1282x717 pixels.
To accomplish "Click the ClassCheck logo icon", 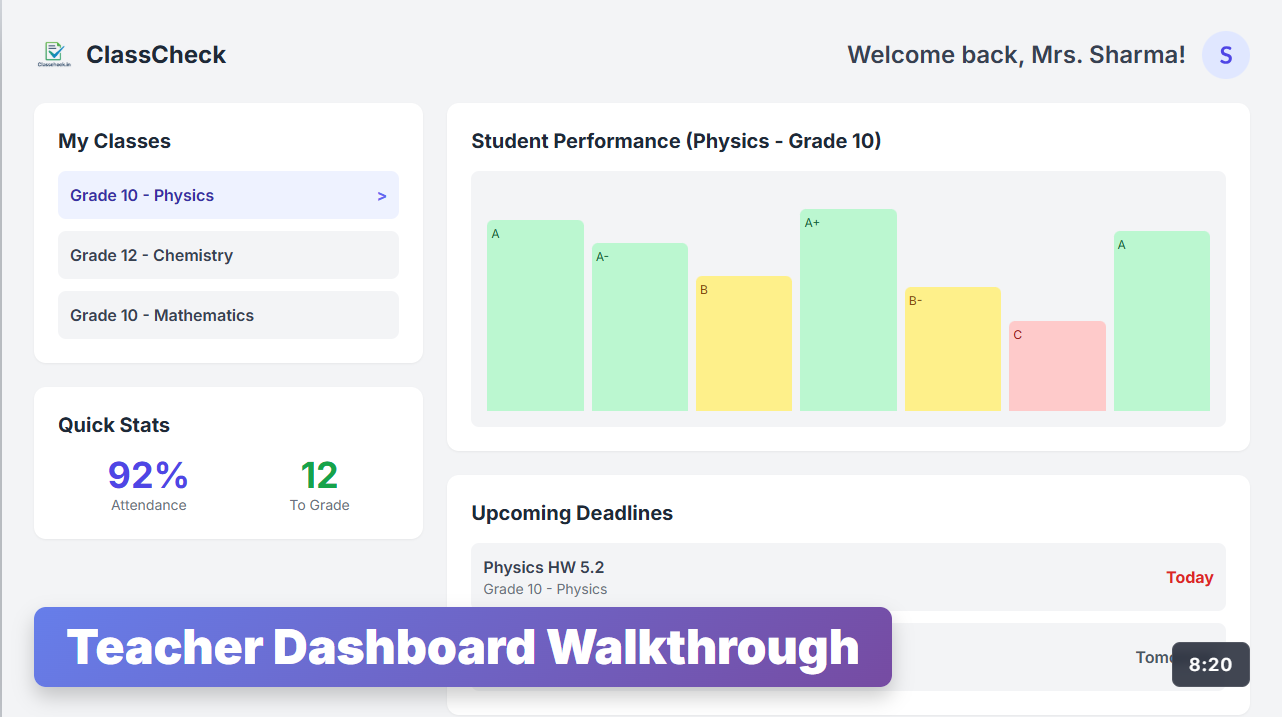I will click(x=54, y=54).
